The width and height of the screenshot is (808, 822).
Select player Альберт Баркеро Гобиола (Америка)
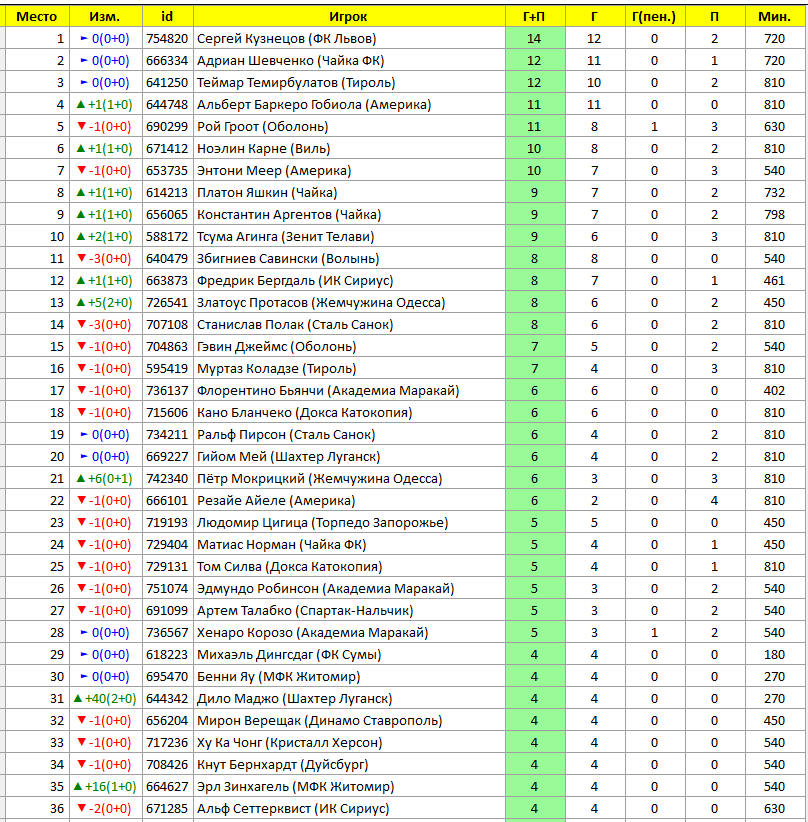point(314,105)
